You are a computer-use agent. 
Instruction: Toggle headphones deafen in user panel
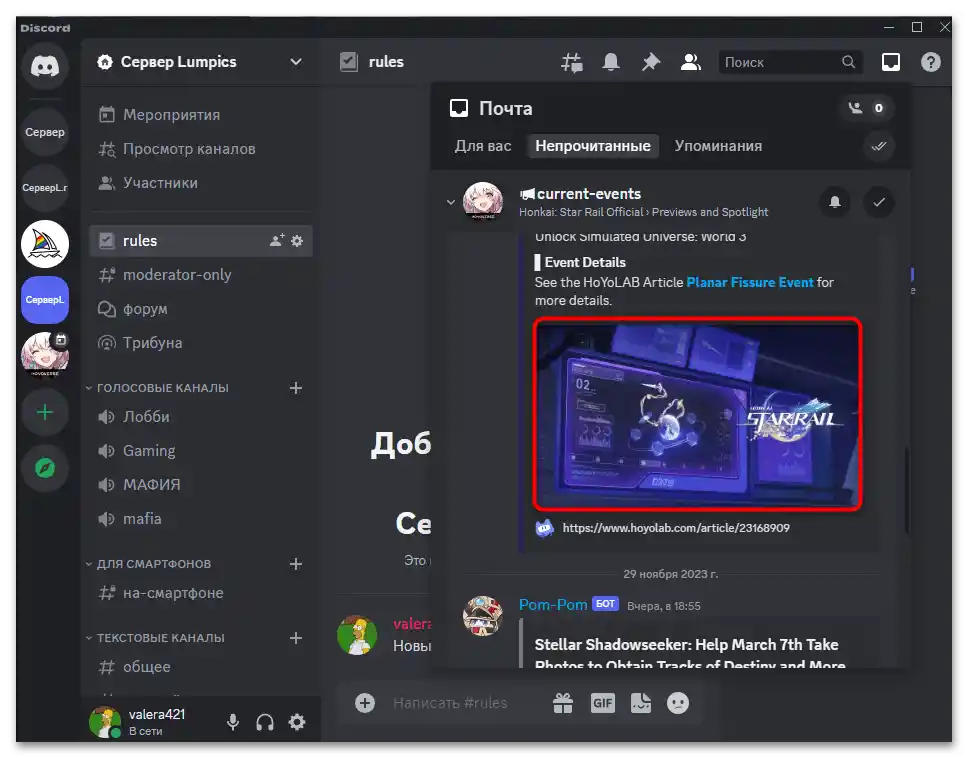pyautogui.click(x=265, y=722)
